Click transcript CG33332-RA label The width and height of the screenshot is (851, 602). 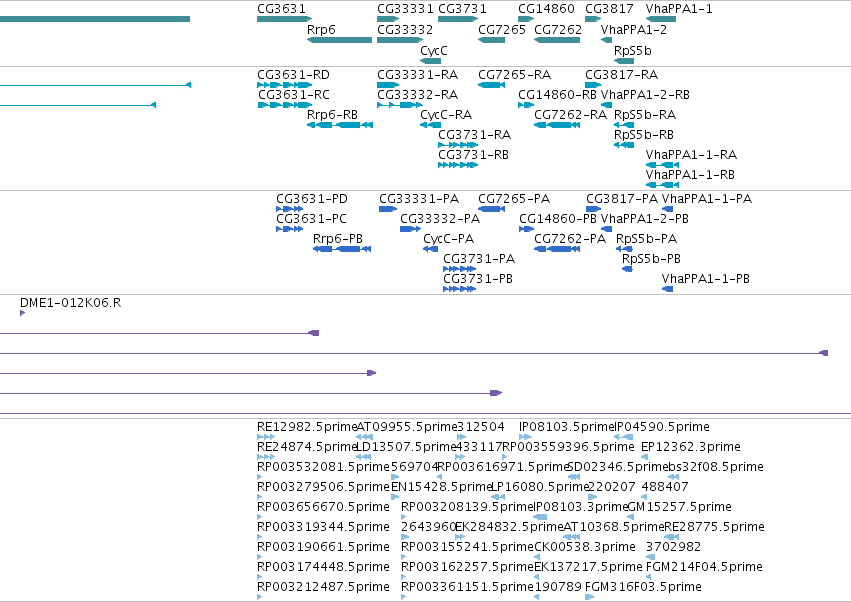tap(417, 95)
